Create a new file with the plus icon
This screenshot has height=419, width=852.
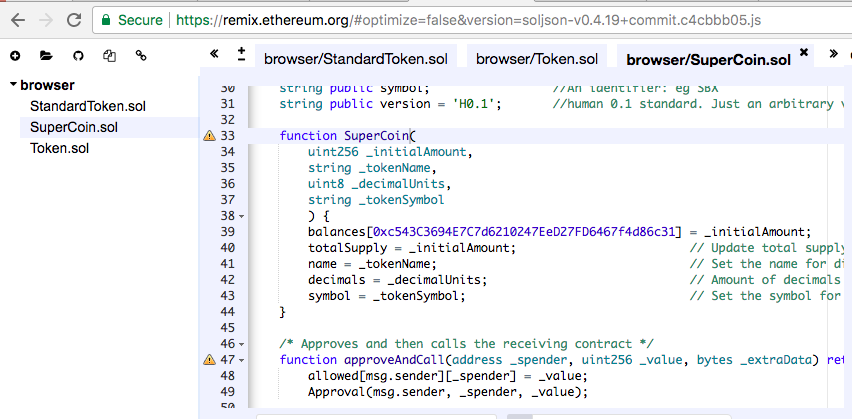15,56
